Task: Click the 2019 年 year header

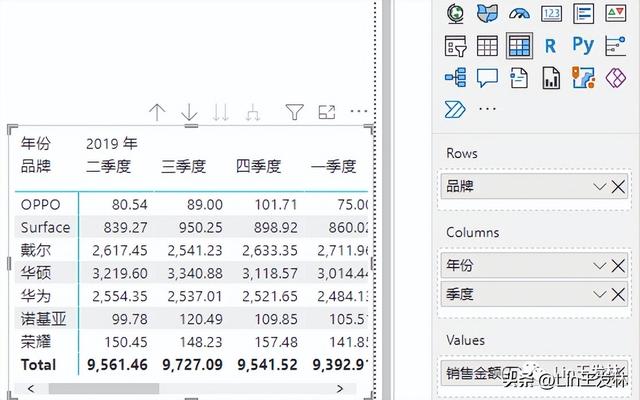Action: pyautogui.click(x=112, y=144)
